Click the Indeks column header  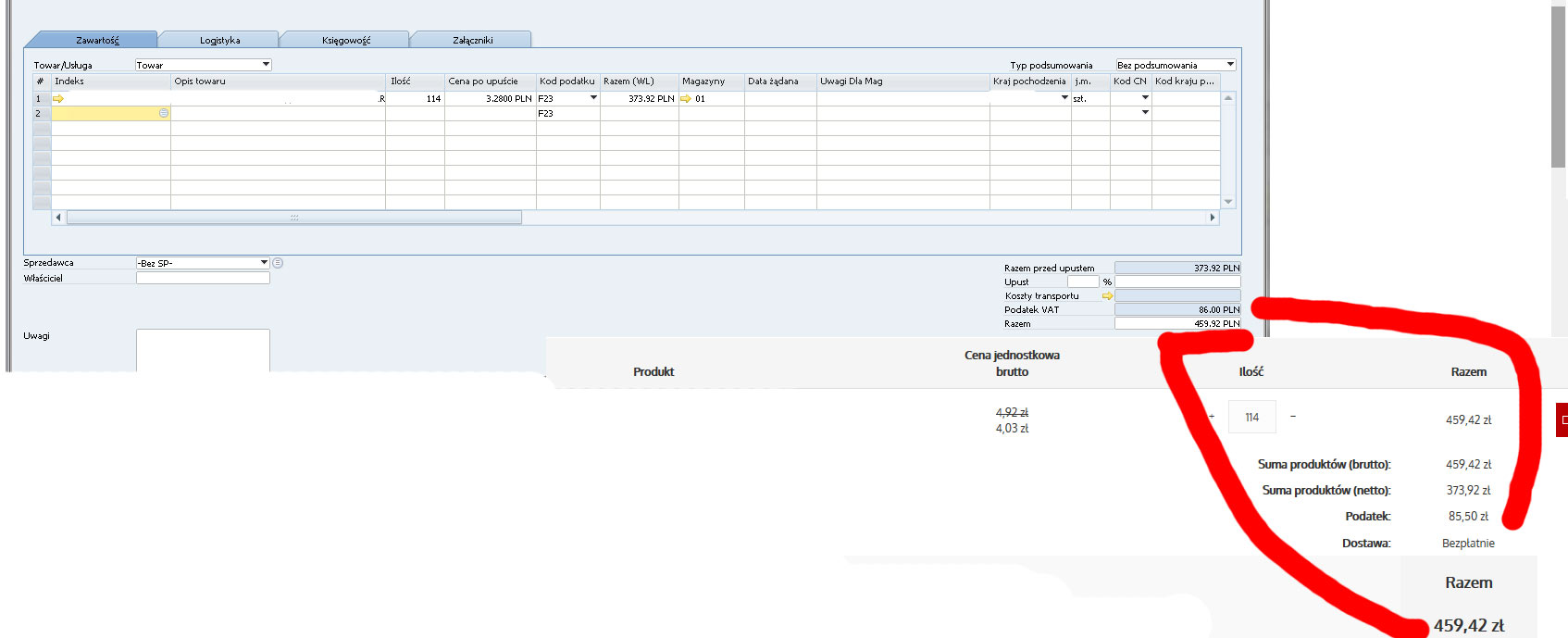click(110, 81)
